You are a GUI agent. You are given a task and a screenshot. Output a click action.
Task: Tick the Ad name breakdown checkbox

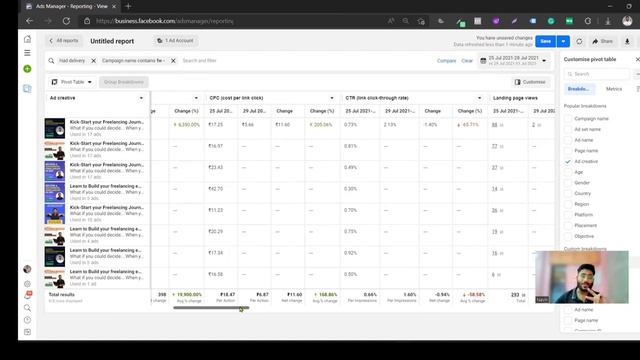coord(568,140)
